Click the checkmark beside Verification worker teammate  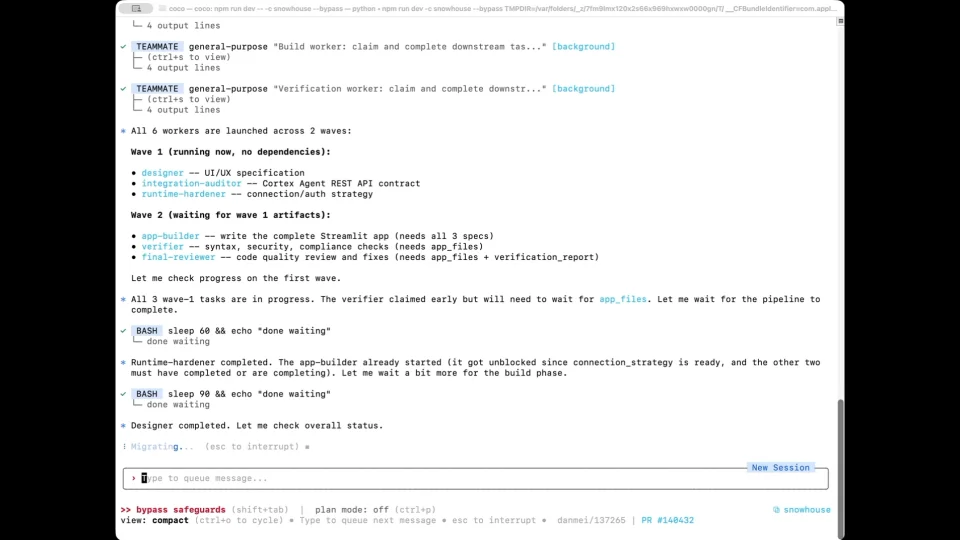[124, 89]
